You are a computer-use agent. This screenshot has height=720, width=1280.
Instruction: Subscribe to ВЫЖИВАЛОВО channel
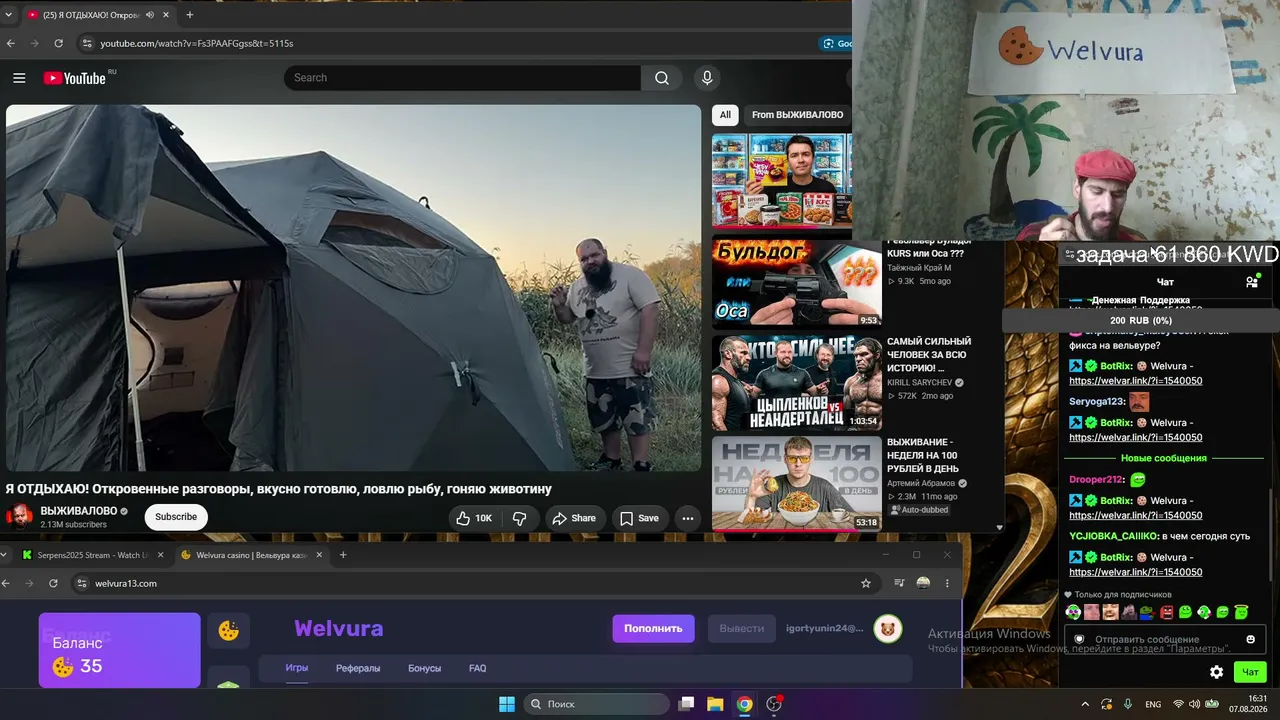tap(176, 517)
